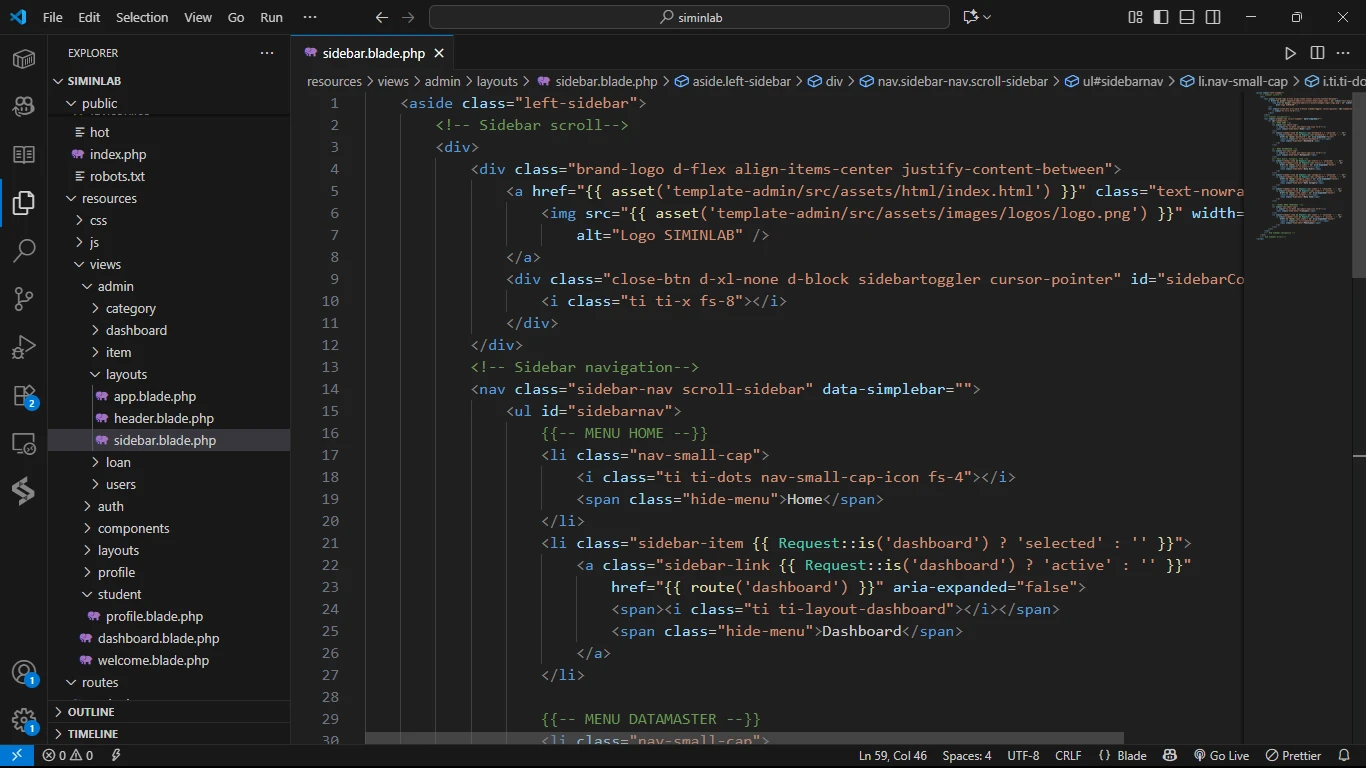
Task: Toggle the secondary side bar layout button
Action: [x=1213, y=17]
